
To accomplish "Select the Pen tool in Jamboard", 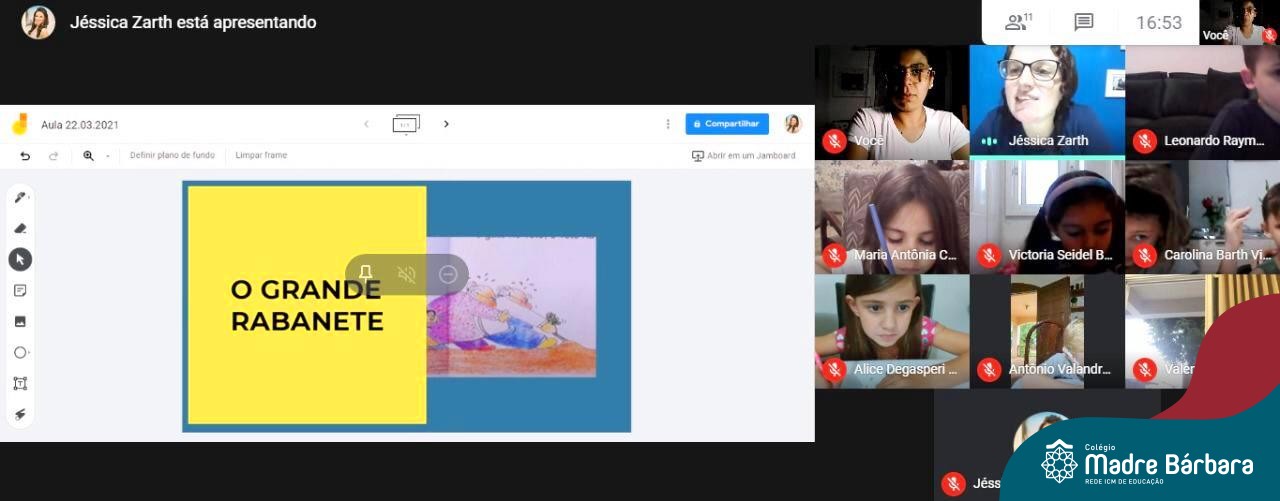I will [20, 198].
